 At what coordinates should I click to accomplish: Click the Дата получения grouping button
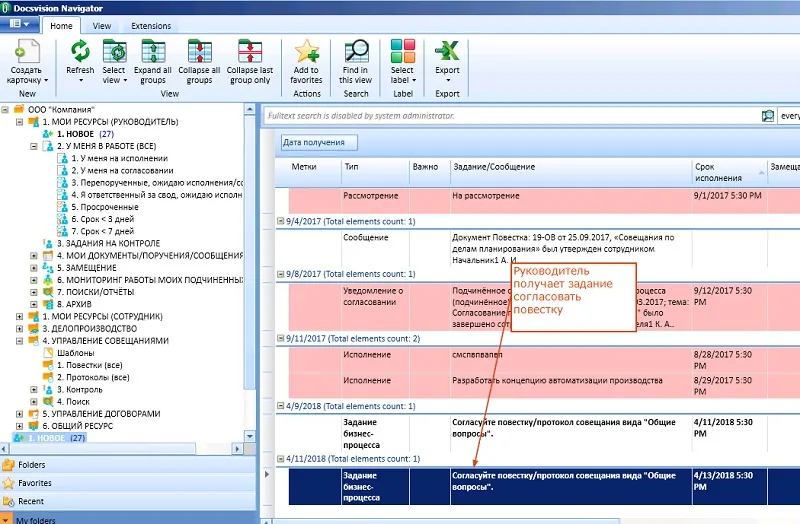pyautogui.click(x=313, y=143)
